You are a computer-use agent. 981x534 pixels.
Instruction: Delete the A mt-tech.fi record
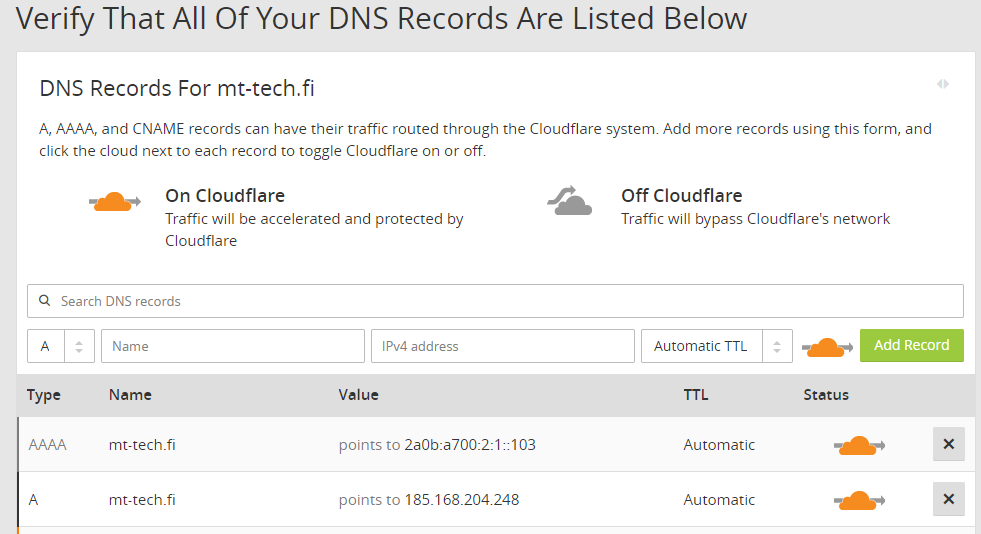point(948,499)
